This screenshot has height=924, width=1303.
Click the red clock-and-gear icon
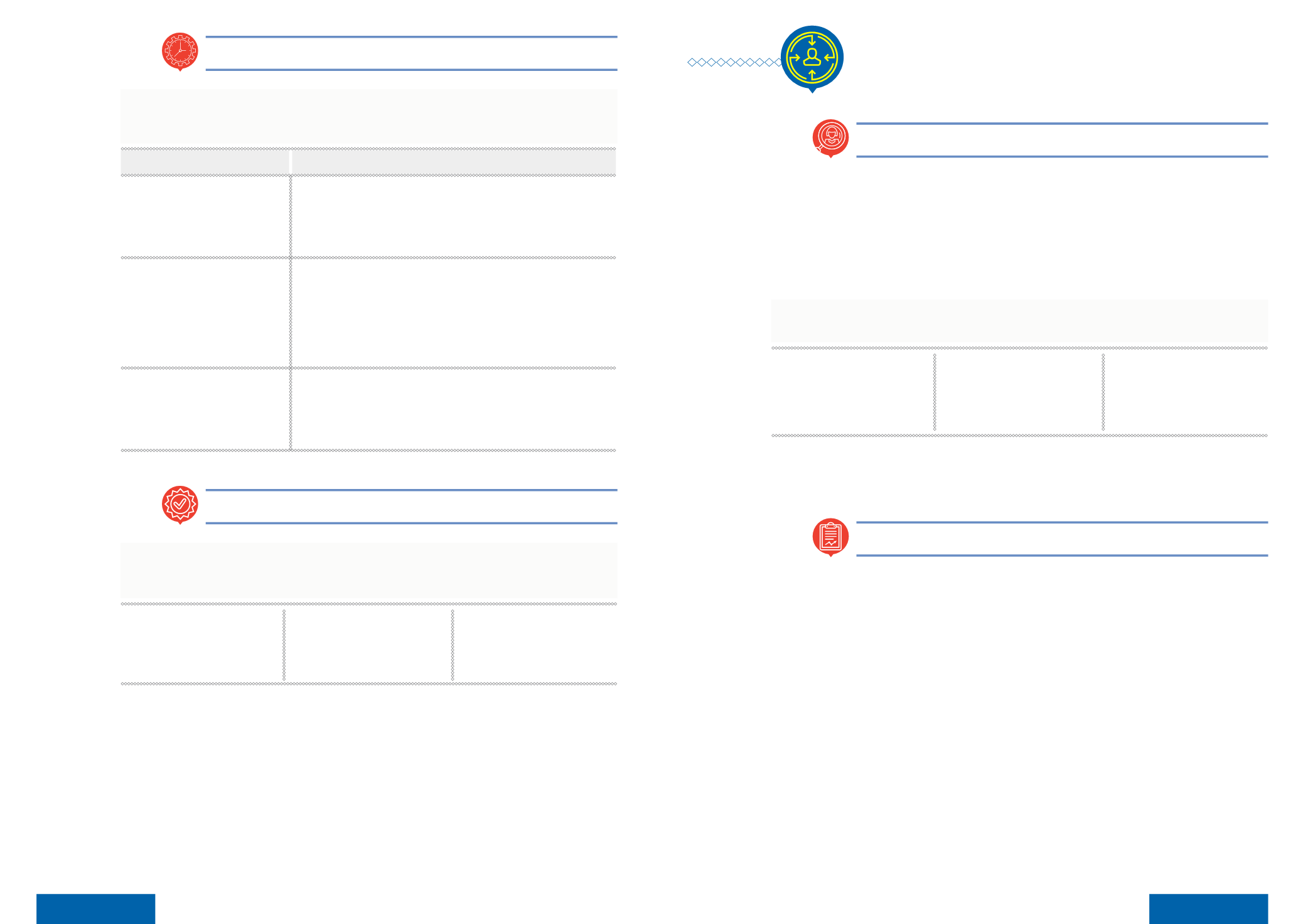point(180,51)
